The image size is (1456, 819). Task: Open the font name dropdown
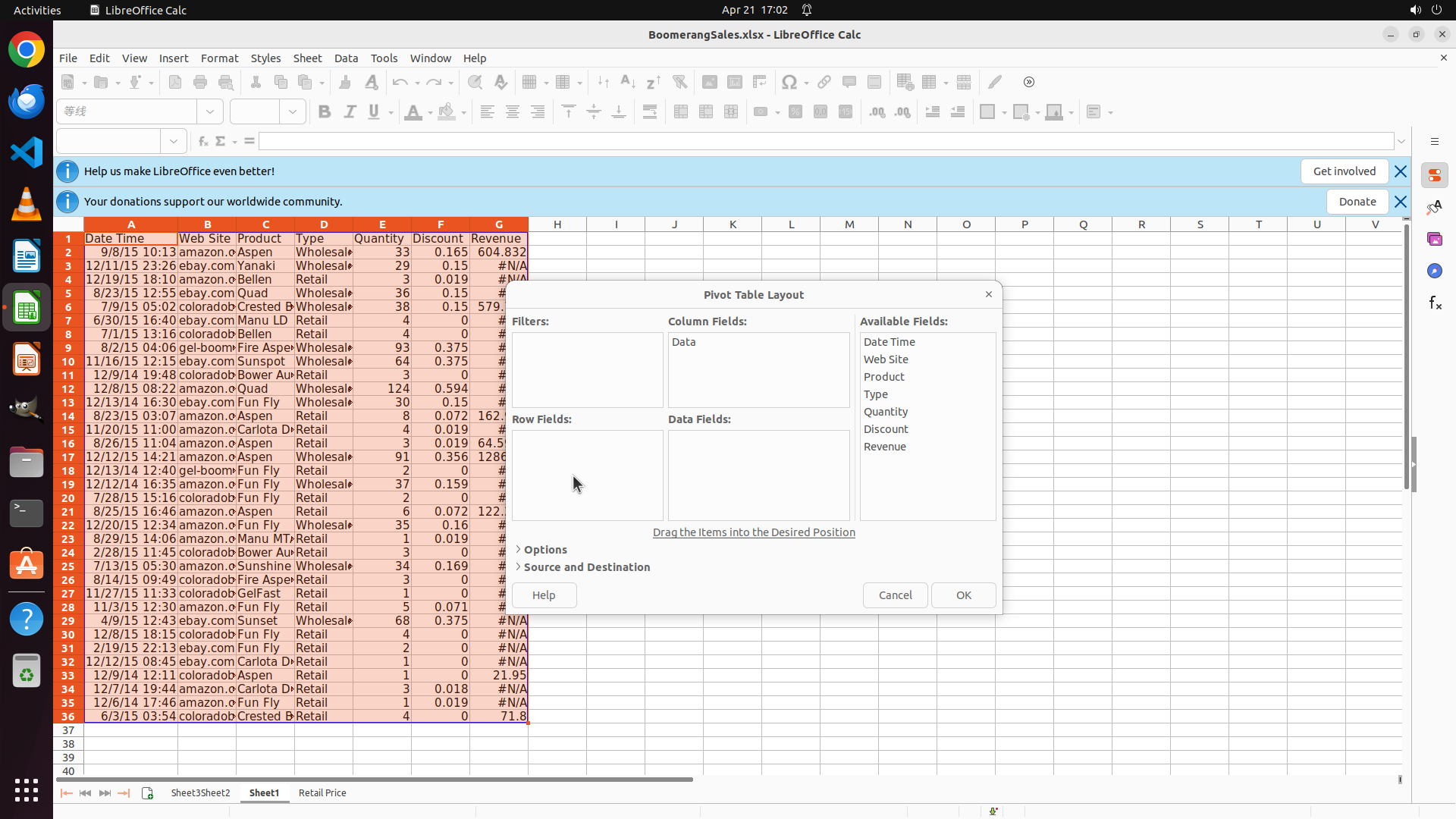[x=210, y=112]
